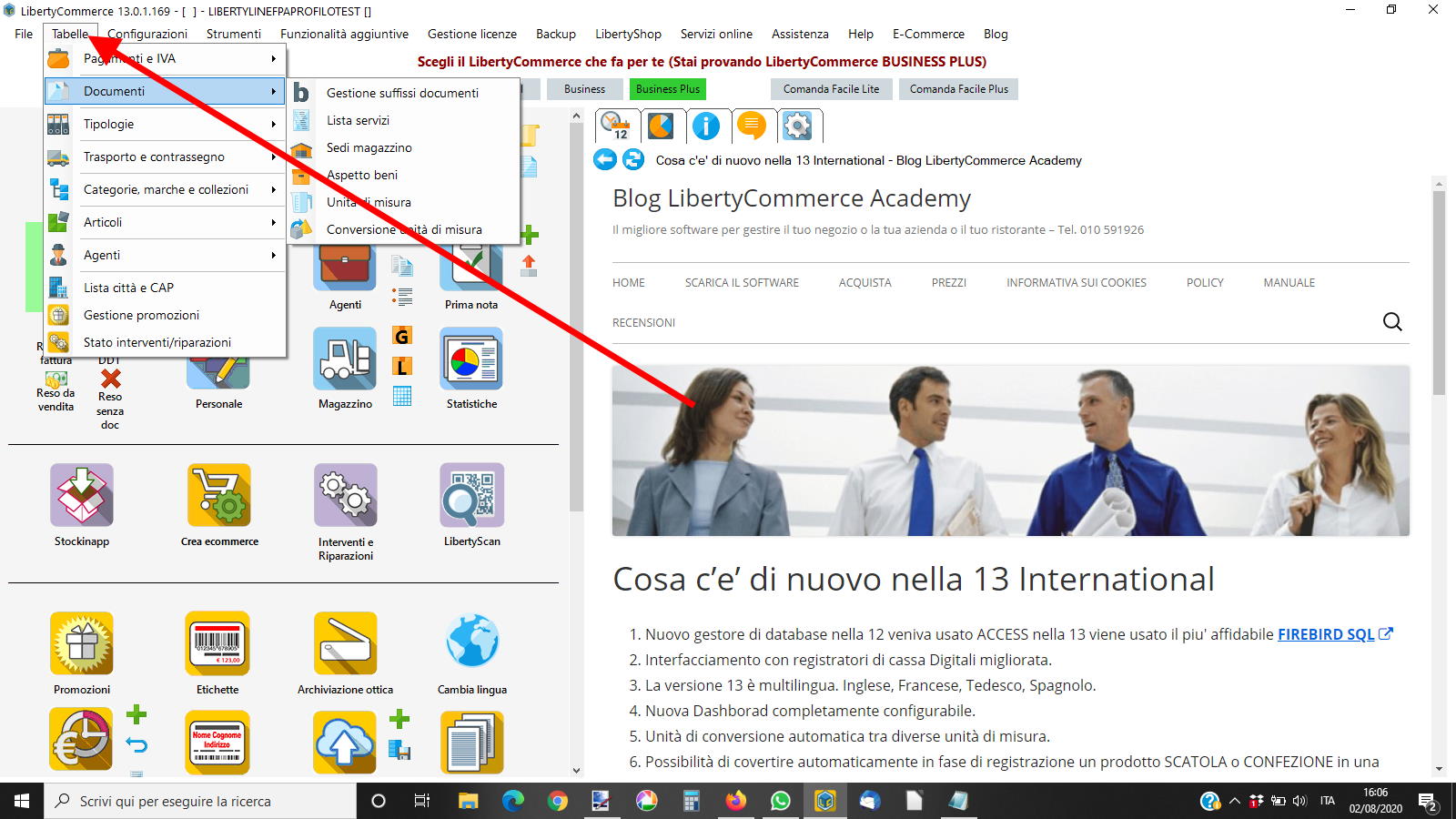Viewport: 1456px width, 819px height.
Task: Open Interventi e Riparazioni
Action: 346,495
